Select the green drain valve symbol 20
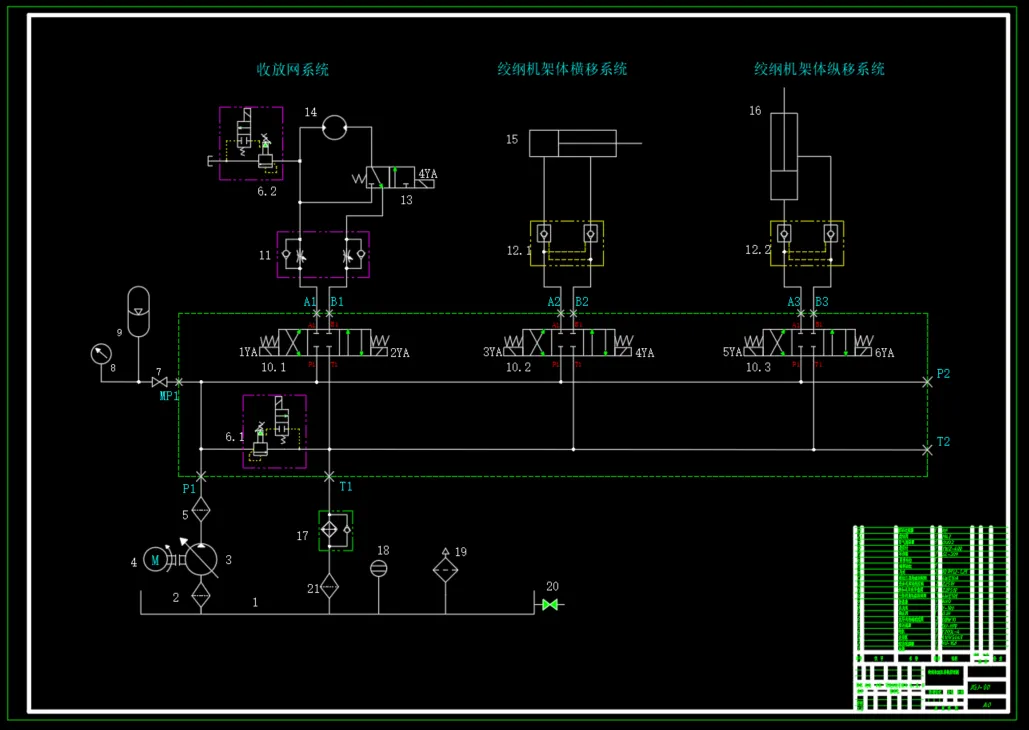 pyautogui.click(x=550, y=605)
